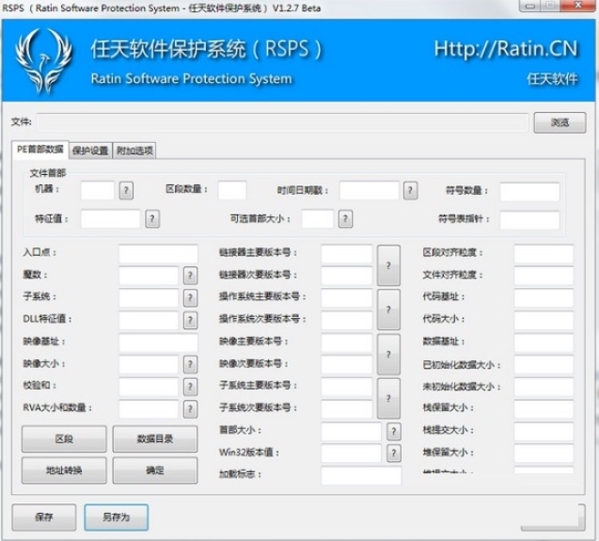Click the ? help button next to 特征值

[152, 219]
